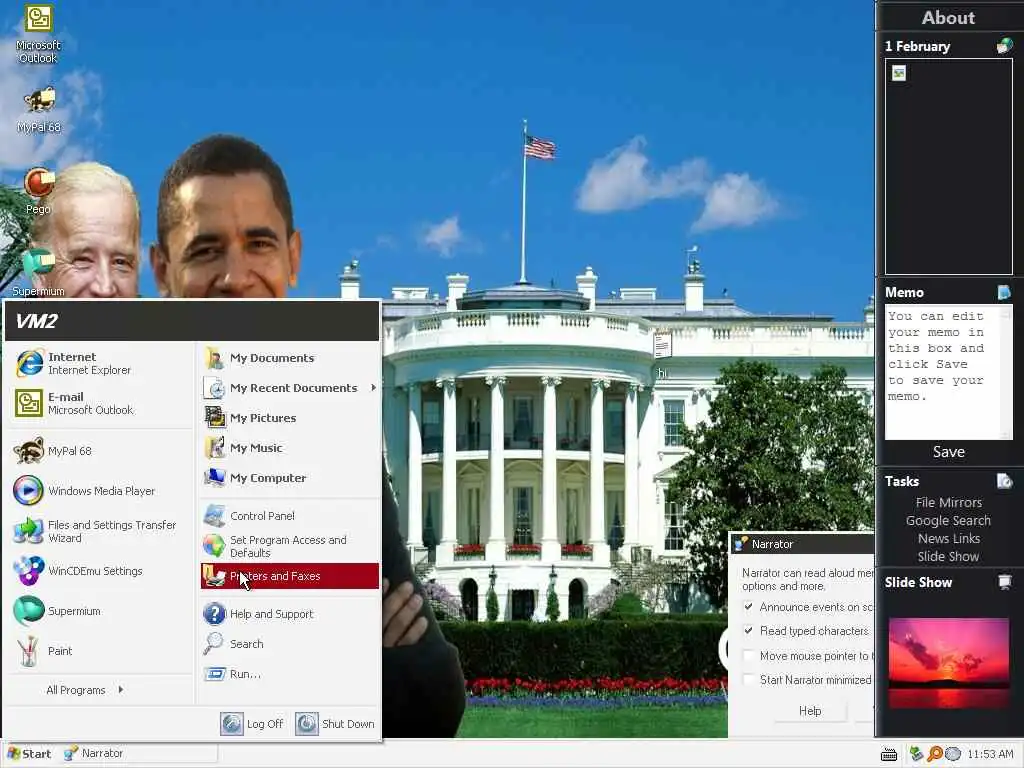
Task: Click the memo text box scrollbar
Action: click(x=1007, y=374)
